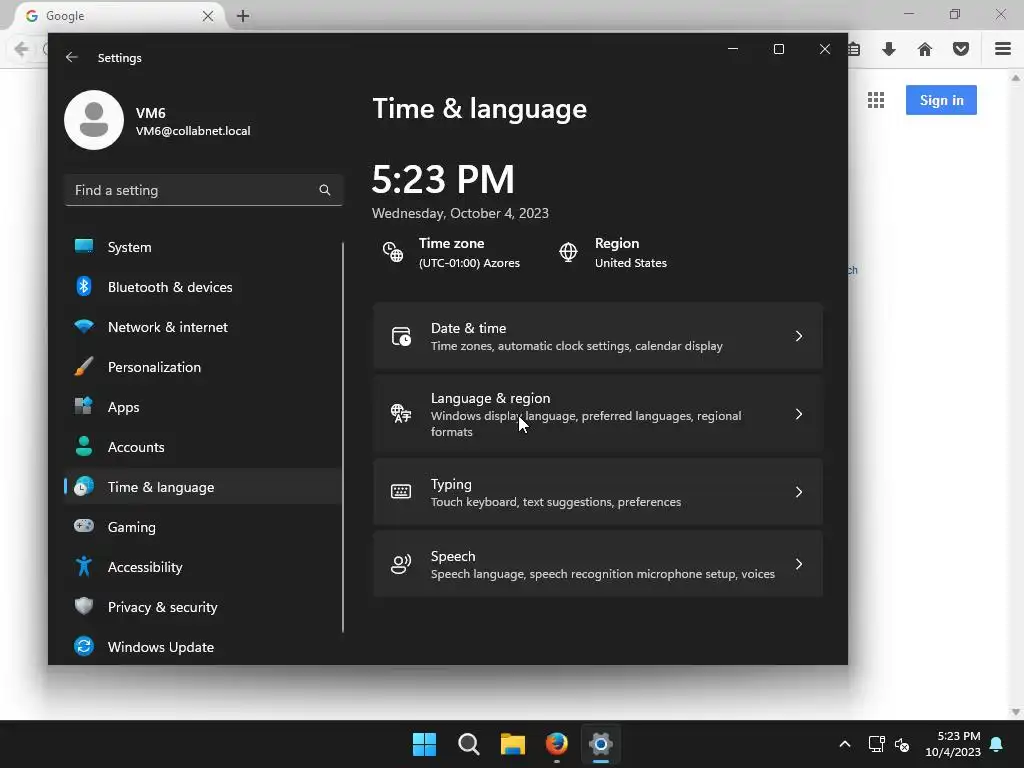
Task: Click the Find a setting search box
Action: [204, 190]
